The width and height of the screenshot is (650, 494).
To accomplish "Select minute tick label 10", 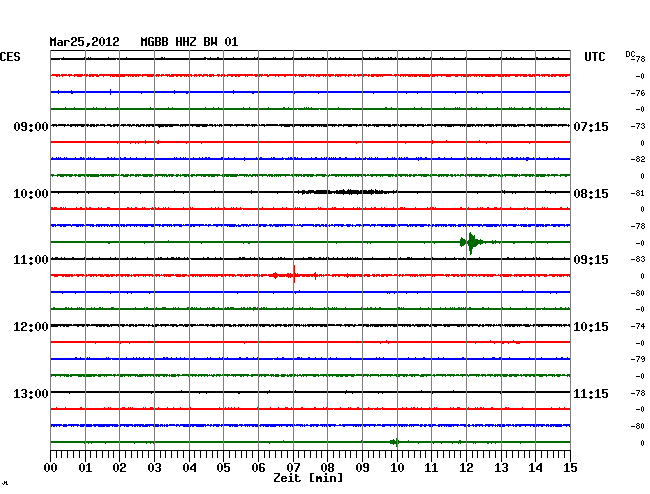I will tap(397, 467).
